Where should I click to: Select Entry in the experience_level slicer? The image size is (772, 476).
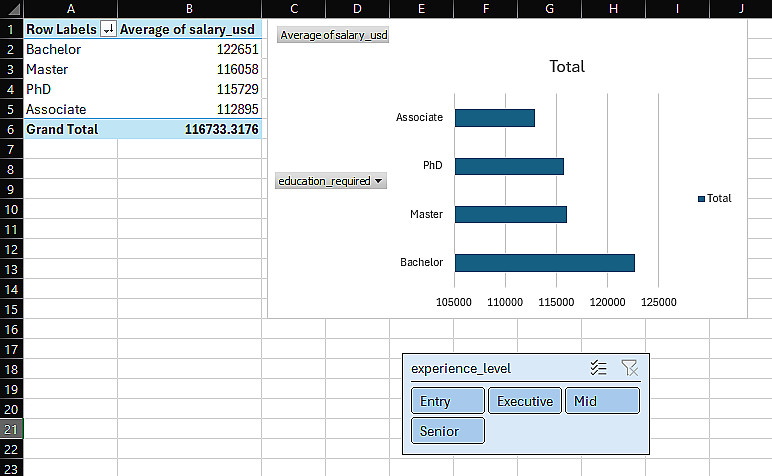click(x=448, y=401)
